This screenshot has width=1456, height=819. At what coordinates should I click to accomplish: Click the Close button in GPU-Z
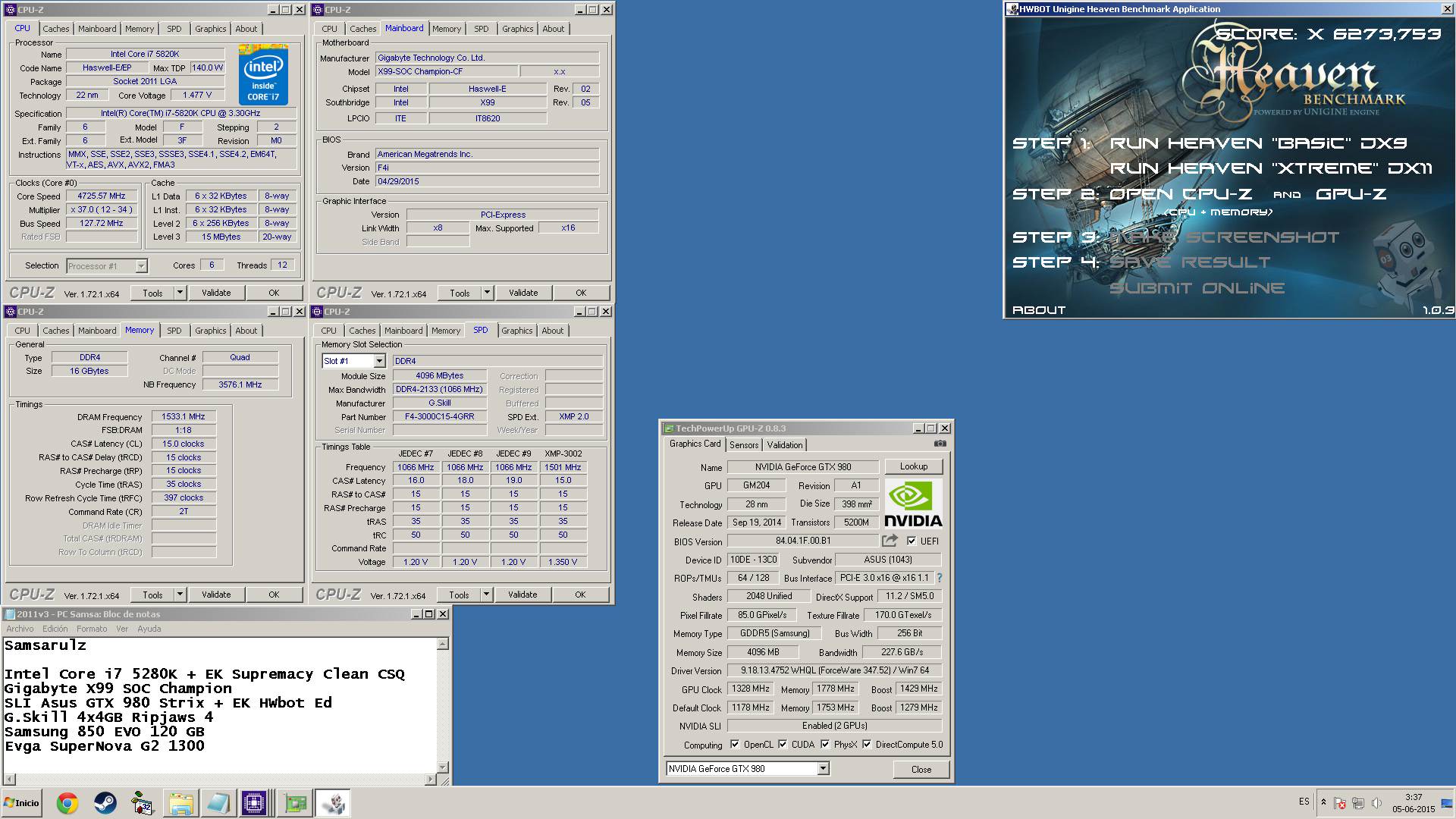pos(921,769)
